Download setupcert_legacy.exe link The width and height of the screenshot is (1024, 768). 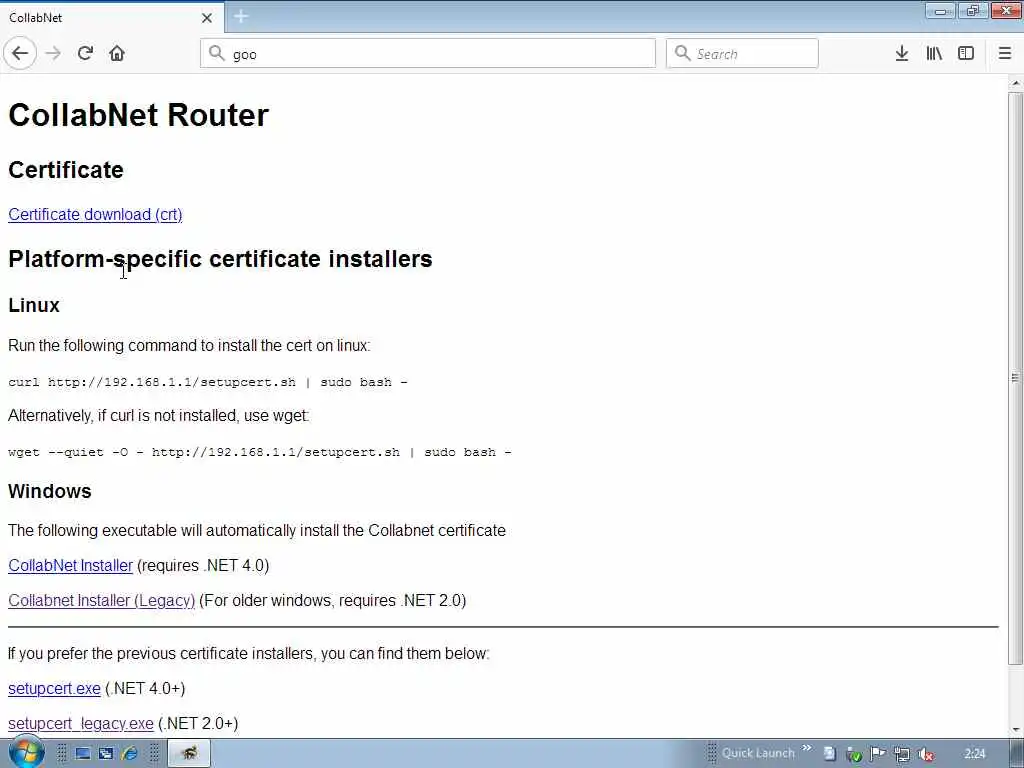point(81,724)
